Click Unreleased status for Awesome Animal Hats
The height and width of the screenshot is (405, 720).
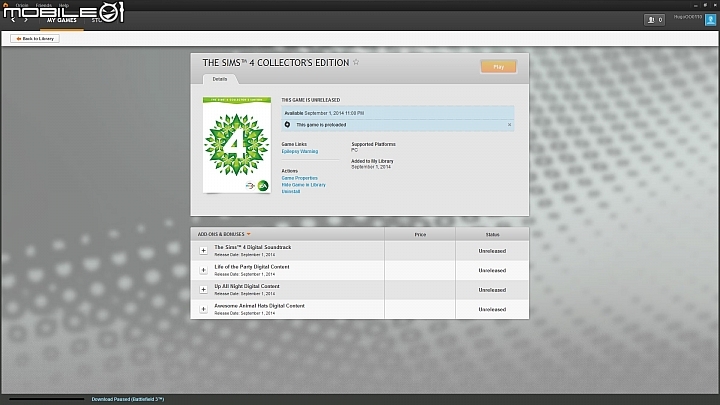(x=492, y=309)
